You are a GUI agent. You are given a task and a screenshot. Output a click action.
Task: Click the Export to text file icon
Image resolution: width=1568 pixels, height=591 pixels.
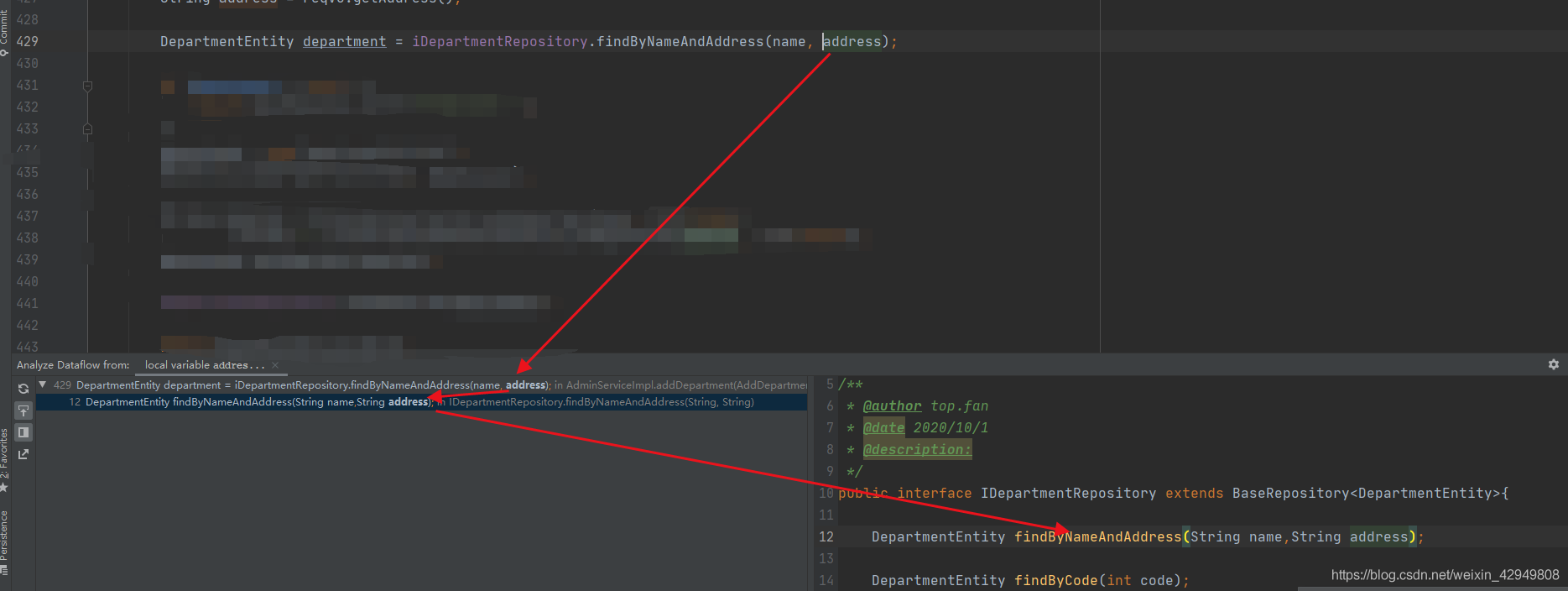pyautogui.click(x=23, y=454)
